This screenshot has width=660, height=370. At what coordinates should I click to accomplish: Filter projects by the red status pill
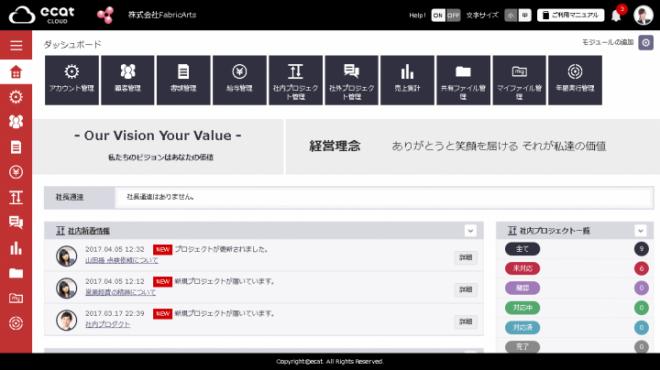522,268
